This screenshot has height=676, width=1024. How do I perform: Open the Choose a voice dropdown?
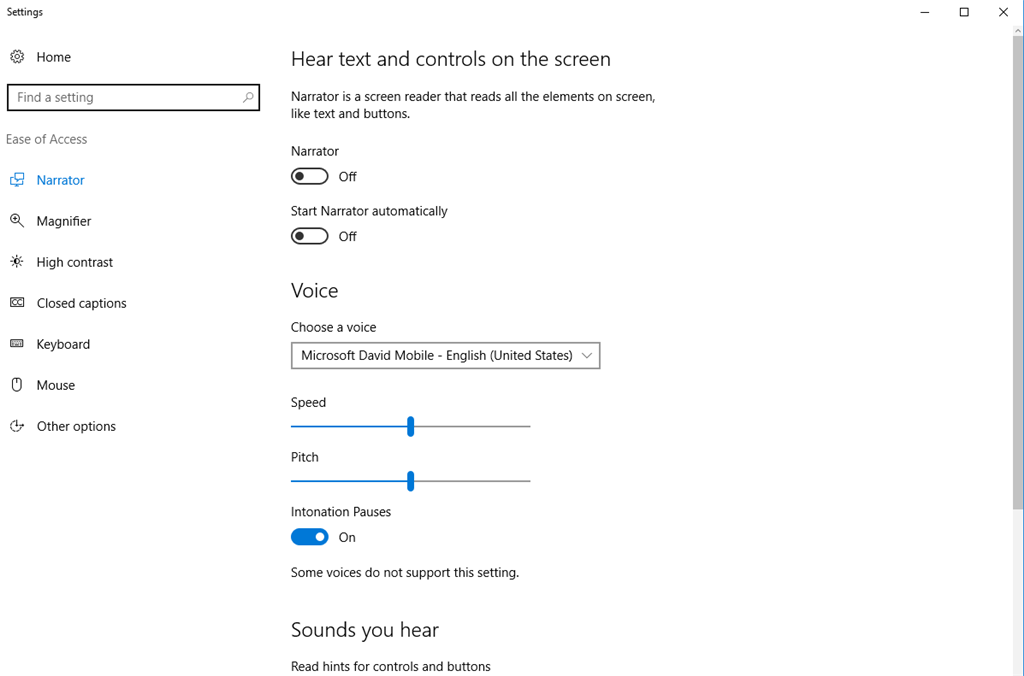coord(445,355)
